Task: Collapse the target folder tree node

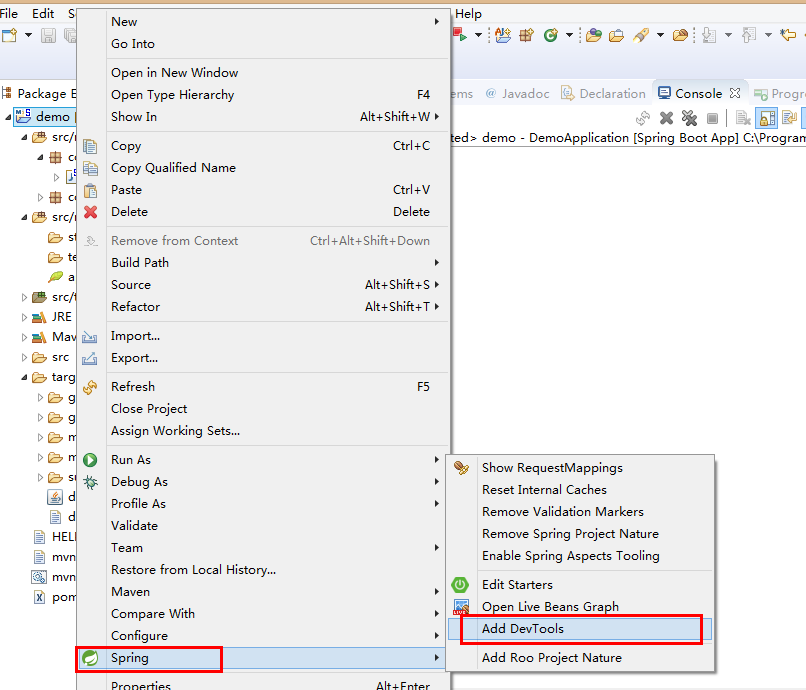Action: (24, 377)
